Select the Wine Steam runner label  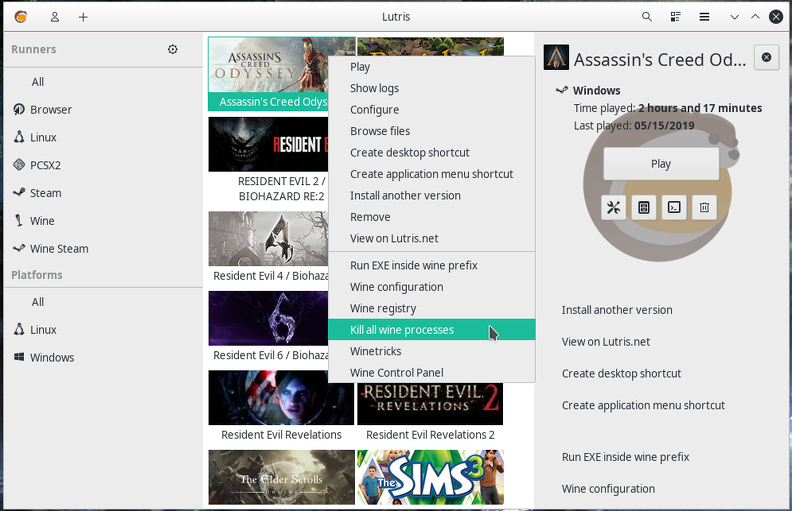click(59, 248)
